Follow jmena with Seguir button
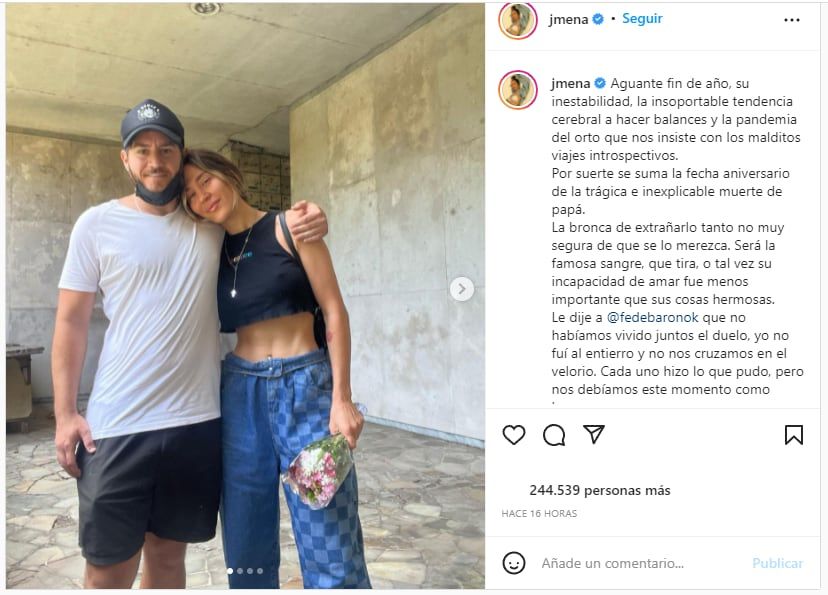This screenshot has height=595, width=828. tap(642, 19)
